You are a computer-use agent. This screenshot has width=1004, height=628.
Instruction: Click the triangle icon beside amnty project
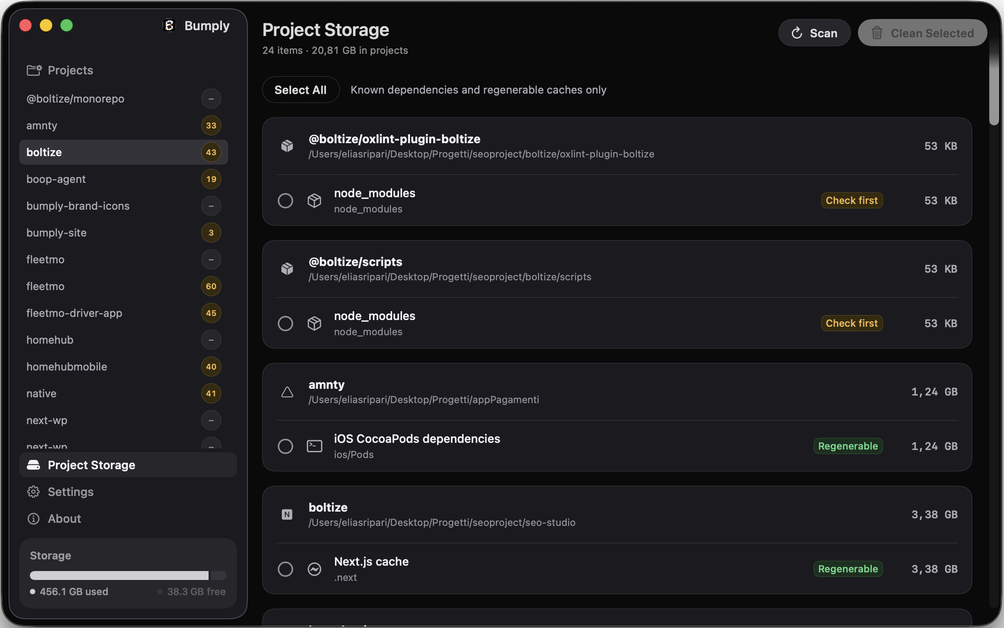[x=287, y=392]
